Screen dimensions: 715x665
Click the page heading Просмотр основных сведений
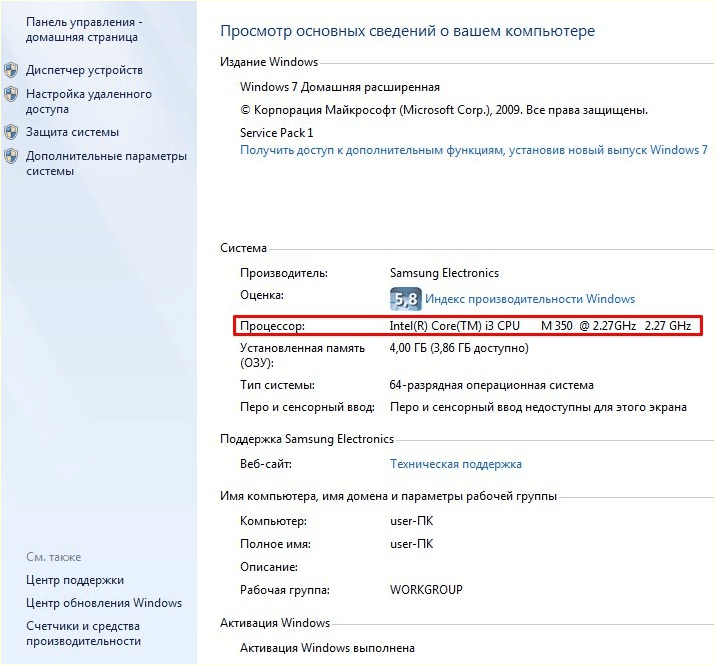(407, 31)
